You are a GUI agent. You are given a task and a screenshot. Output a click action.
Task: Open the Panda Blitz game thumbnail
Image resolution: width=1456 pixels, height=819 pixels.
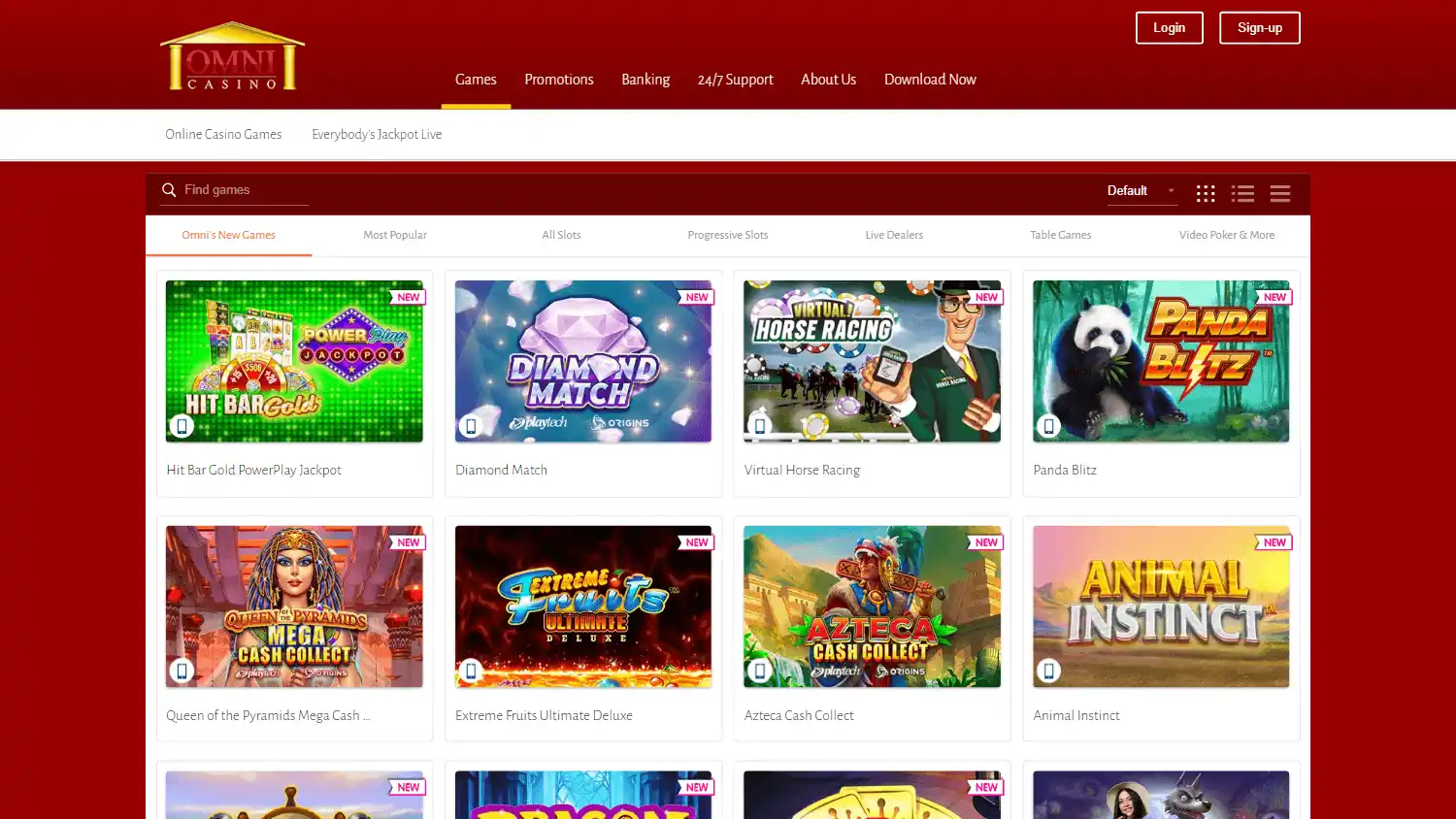coord(1161,361)
